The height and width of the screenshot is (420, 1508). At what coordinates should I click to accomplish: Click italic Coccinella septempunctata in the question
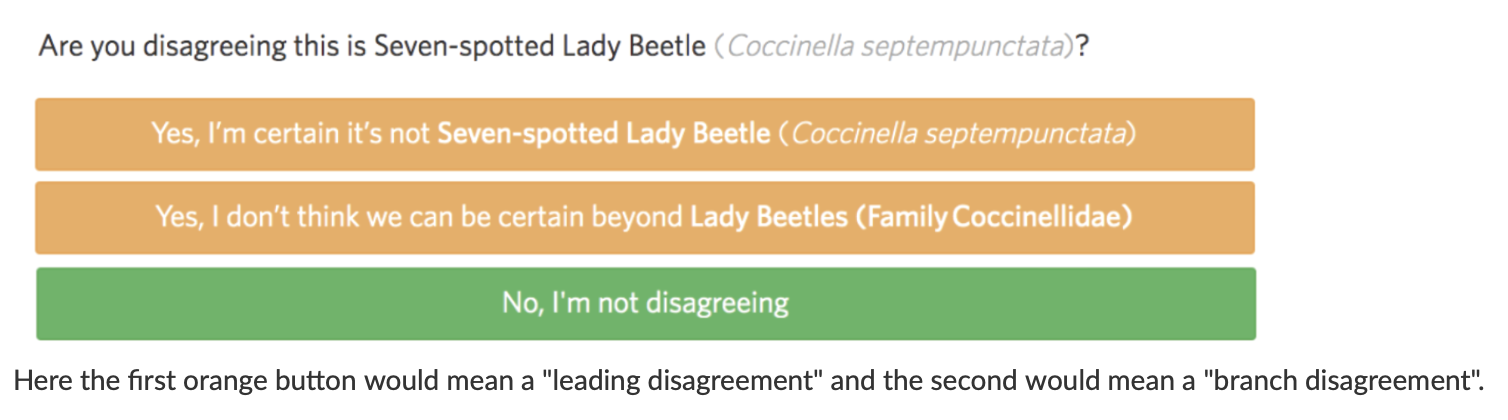coord(896,47)
